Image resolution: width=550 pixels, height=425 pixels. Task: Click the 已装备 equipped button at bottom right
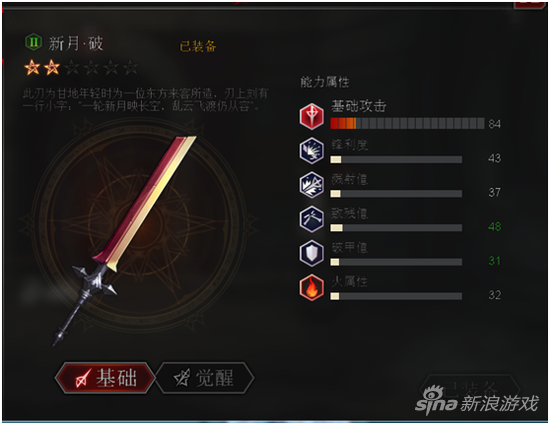pos(470,389)
